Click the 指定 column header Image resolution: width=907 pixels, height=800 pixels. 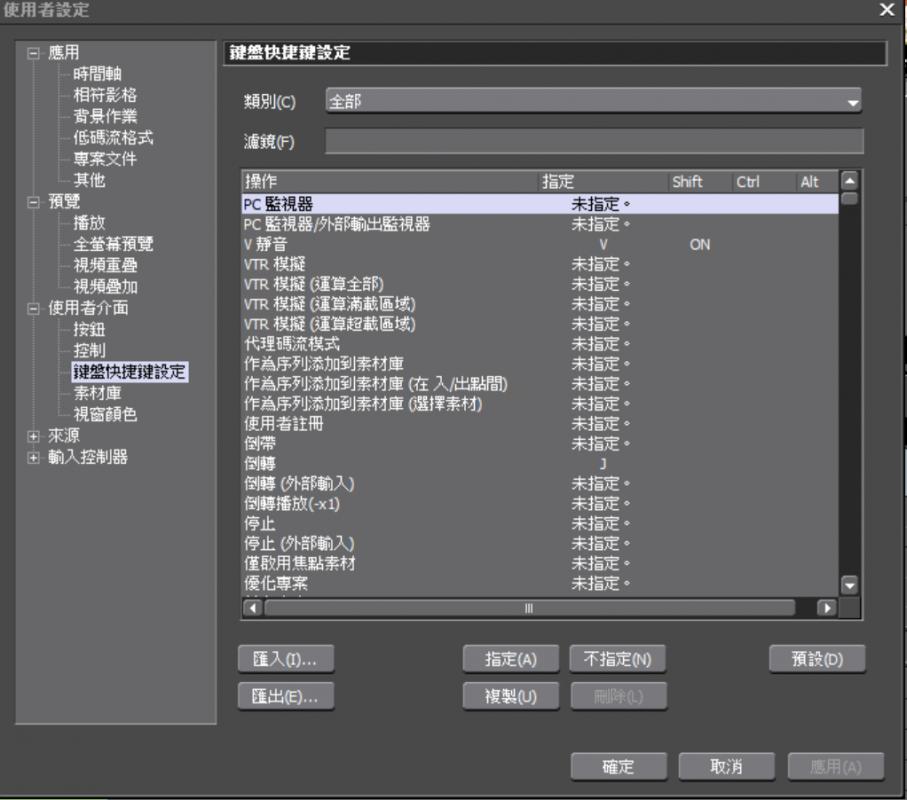click(x=603, y=182)
